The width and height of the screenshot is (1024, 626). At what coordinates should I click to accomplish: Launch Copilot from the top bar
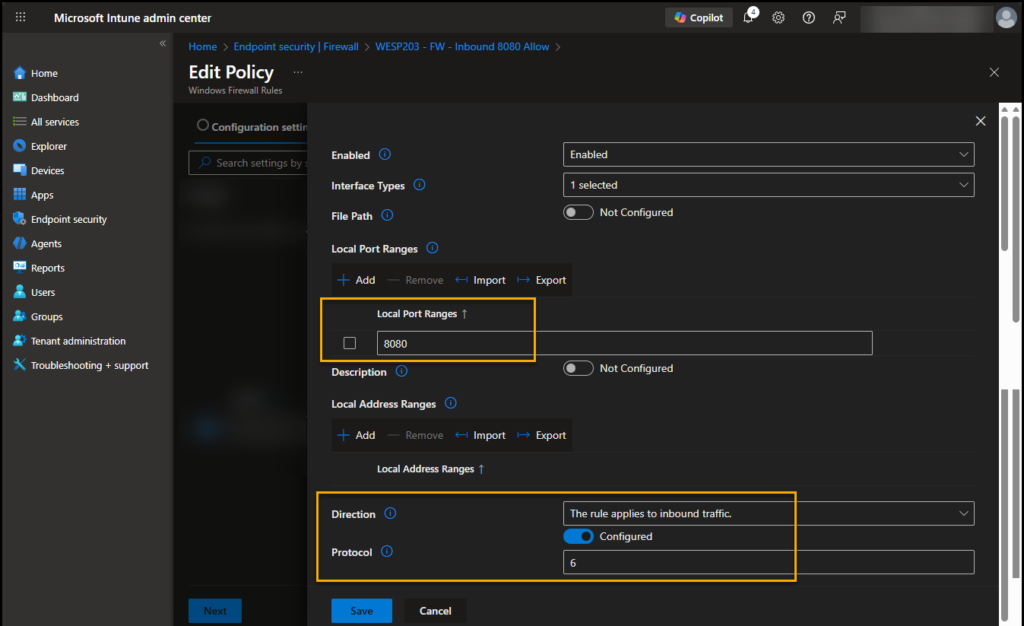coord(698,17)
